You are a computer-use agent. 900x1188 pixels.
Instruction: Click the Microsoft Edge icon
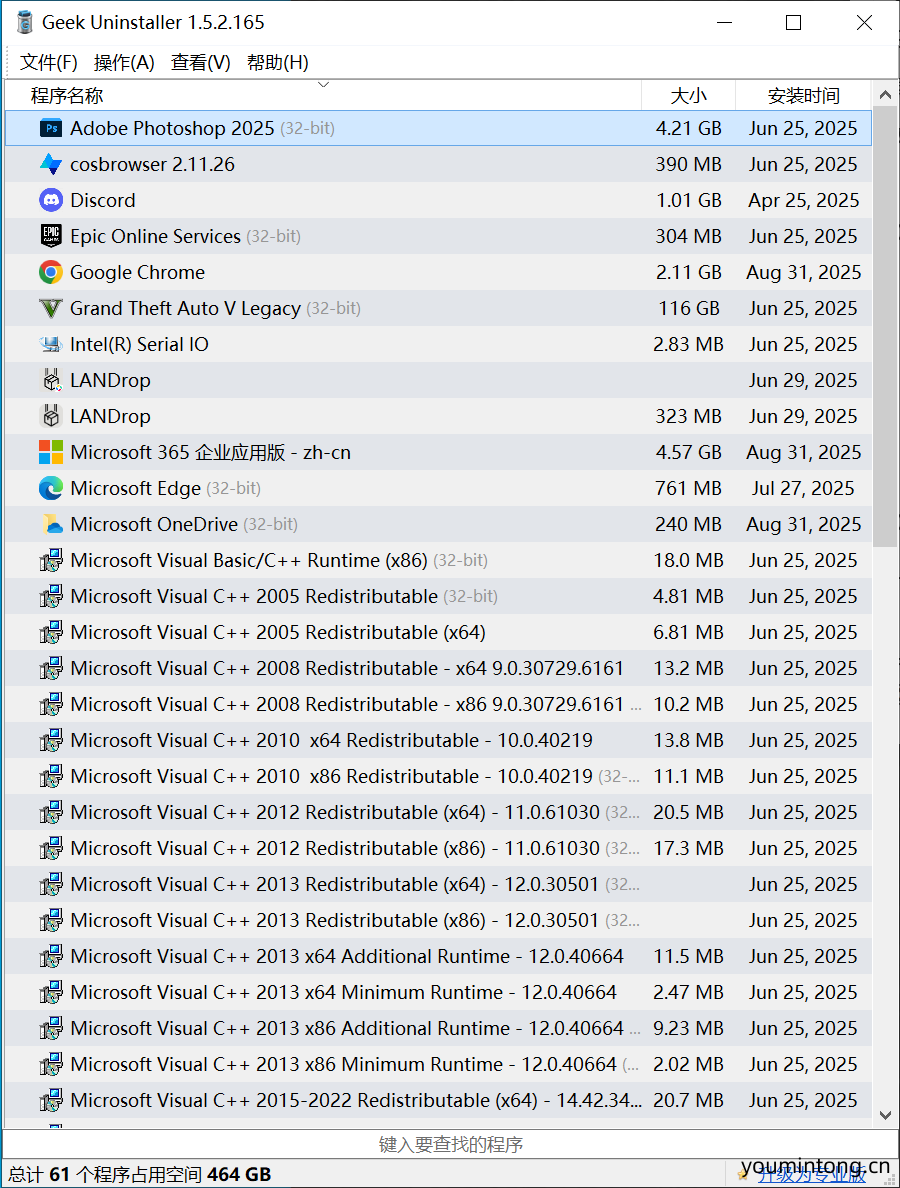pos(51,488)
